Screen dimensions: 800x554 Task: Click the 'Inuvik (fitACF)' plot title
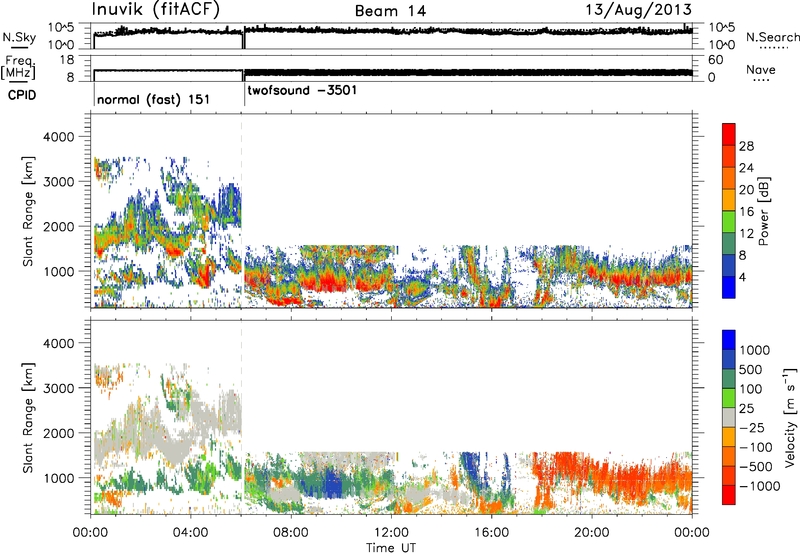(156, 10)
